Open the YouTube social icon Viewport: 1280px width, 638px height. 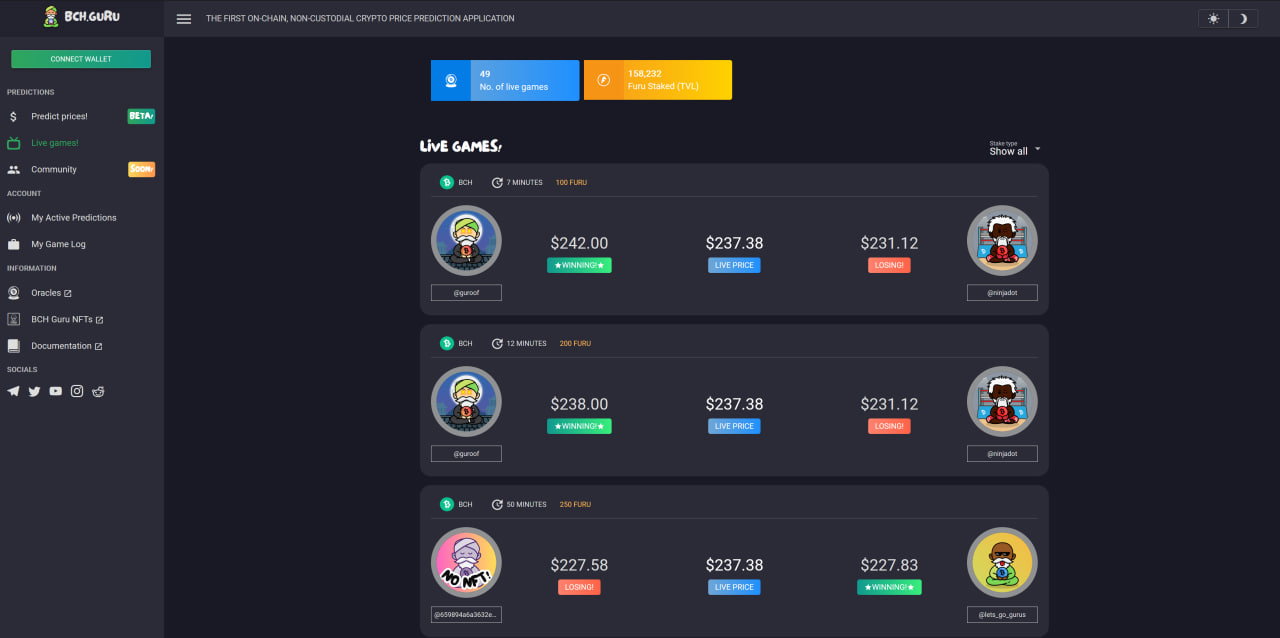pos(55,391)
